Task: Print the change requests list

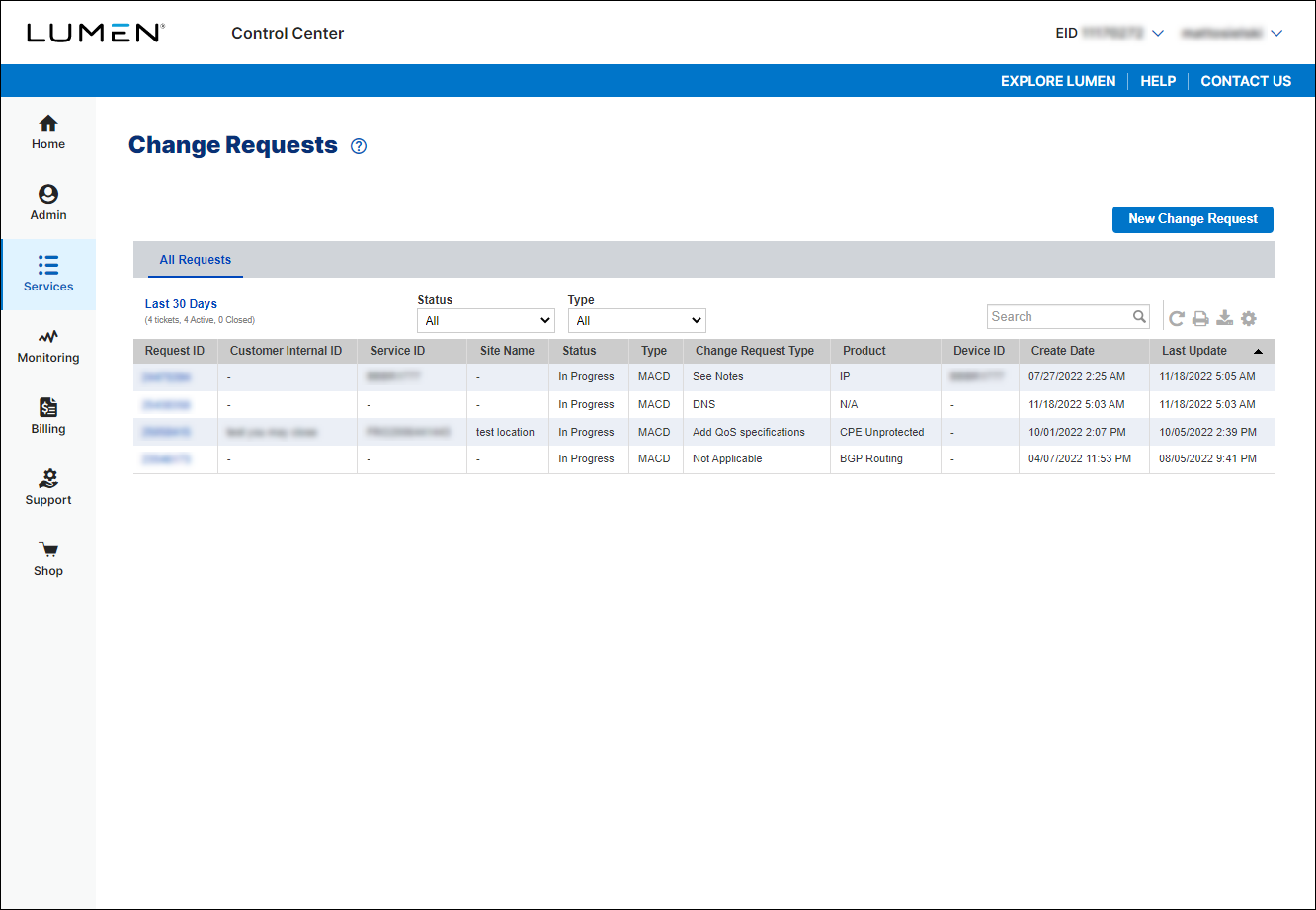Action: [1200, 318]
